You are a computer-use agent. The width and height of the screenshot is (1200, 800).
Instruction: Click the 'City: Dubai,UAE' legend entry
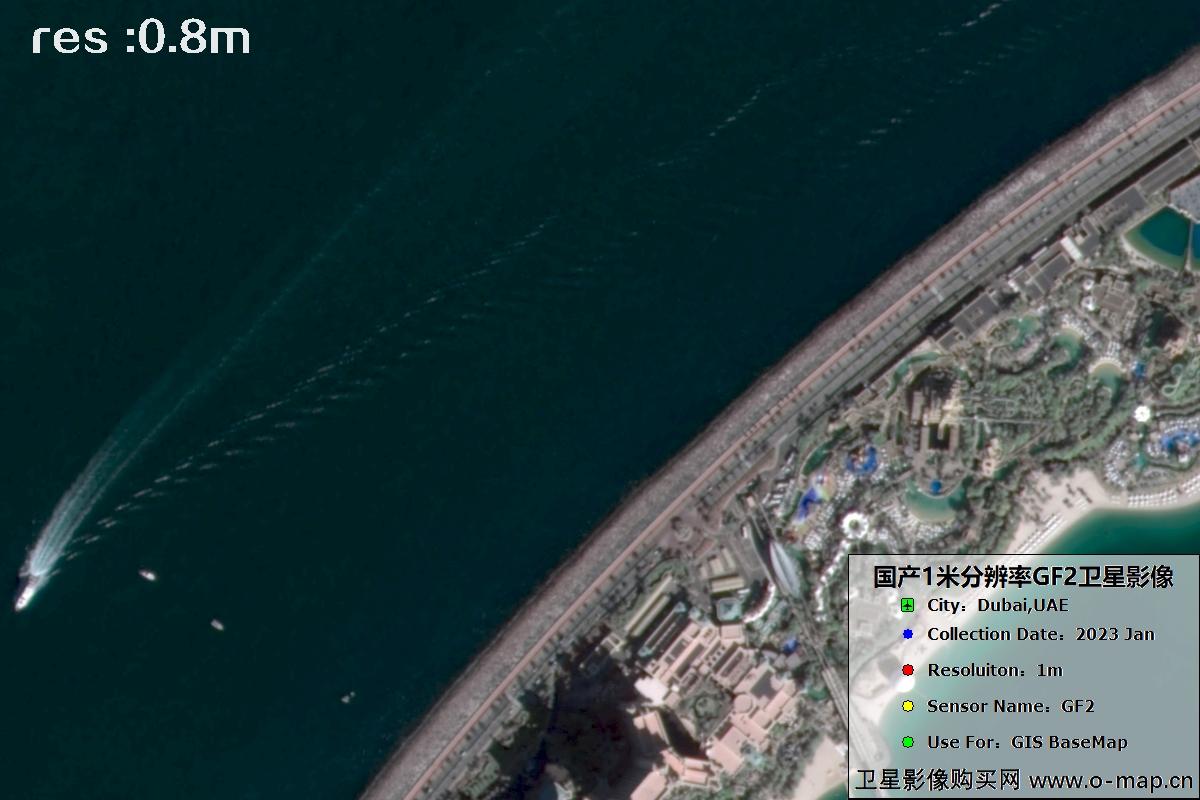pos(997,605)
